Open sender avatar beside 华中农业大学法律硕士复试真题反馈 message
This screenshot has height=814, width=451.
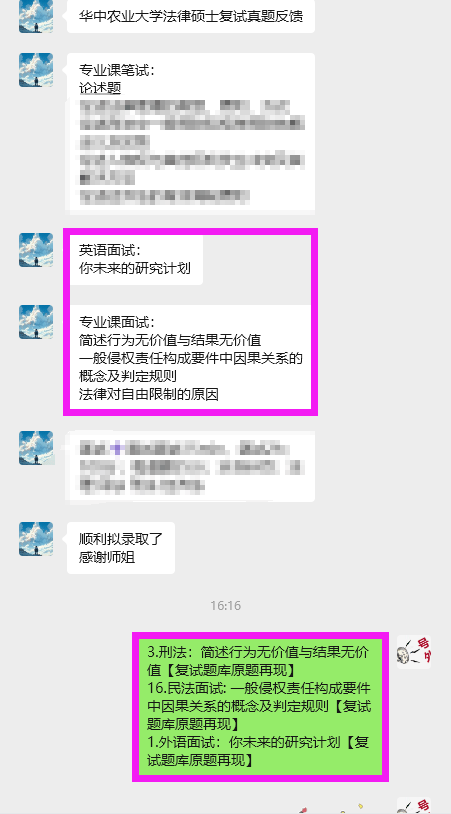point(36,16)
